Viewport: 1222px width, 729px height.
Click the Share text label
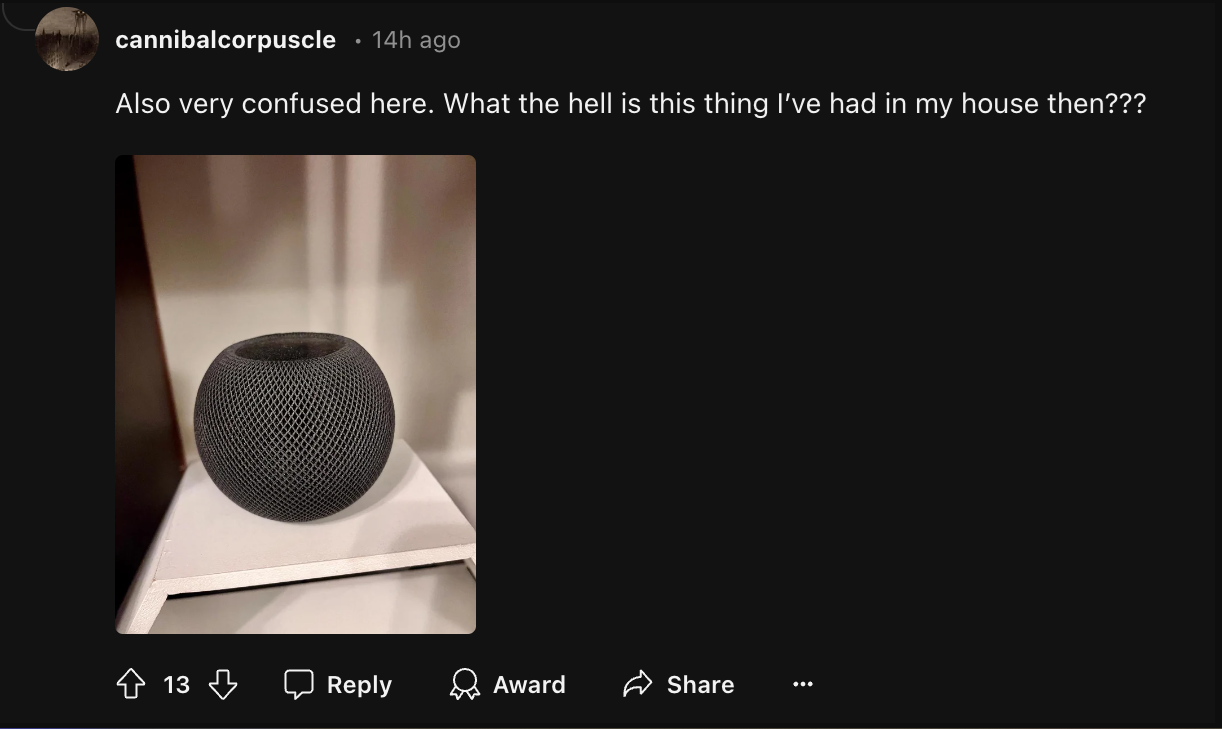click(700, 685)
